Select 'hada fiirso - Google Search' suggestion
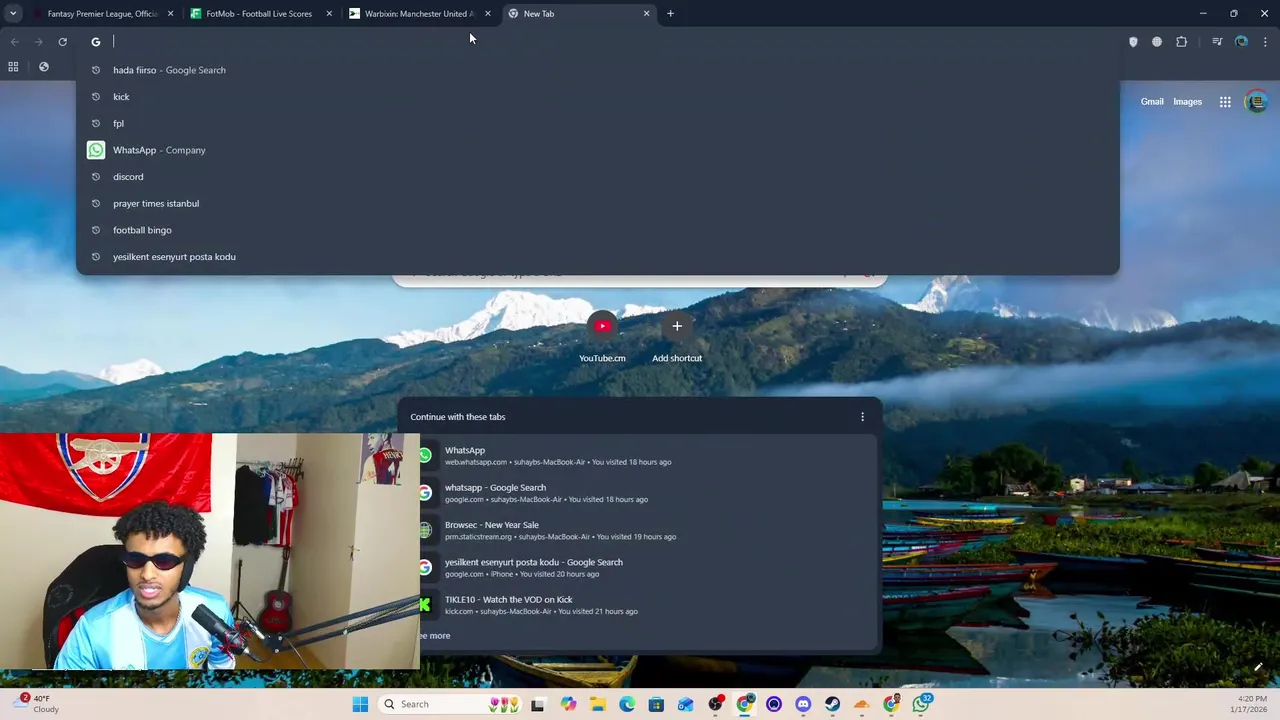 (598, 70)
